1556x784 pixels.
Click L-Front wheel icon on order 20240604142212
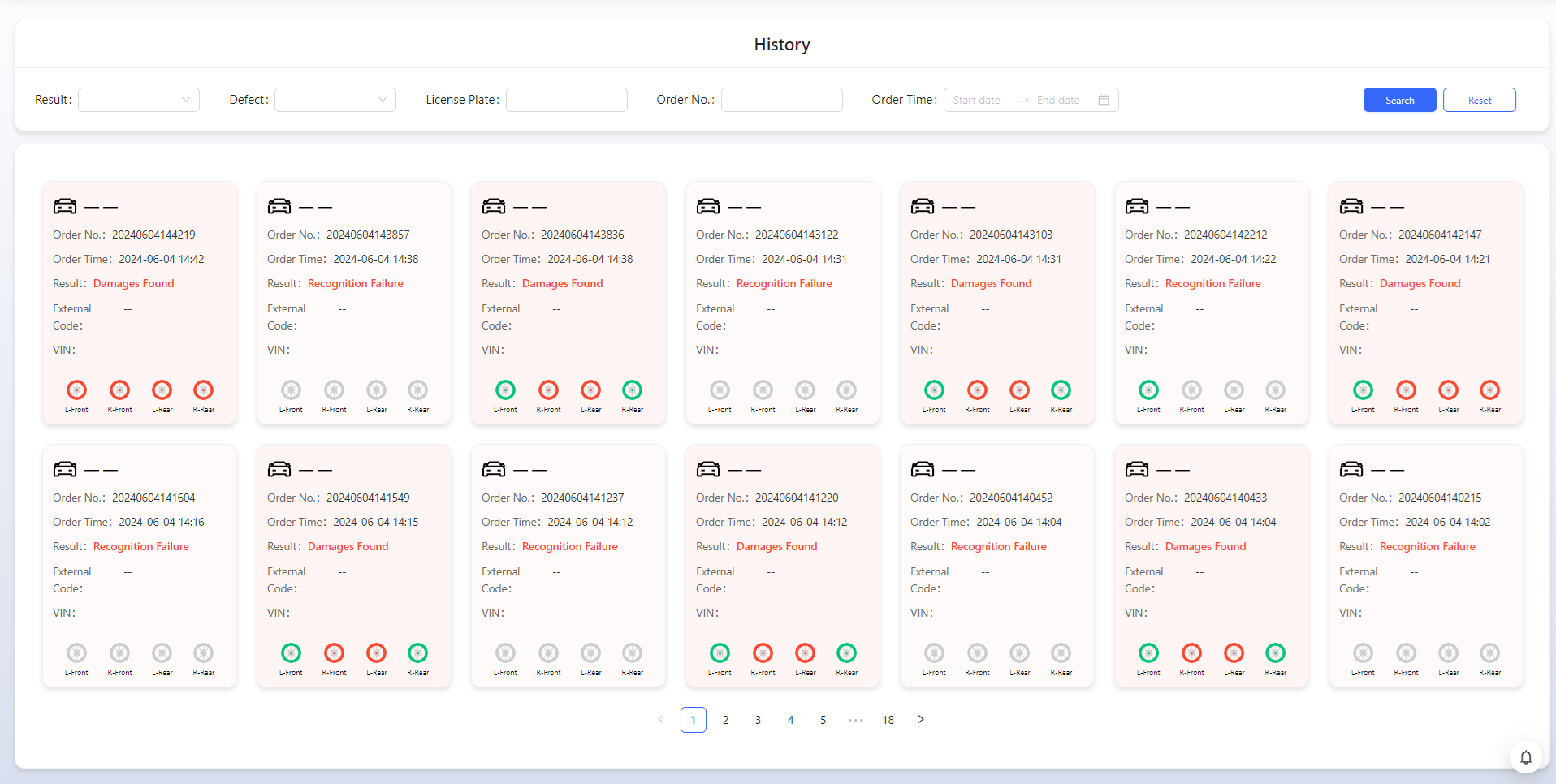click(1148, 390)
